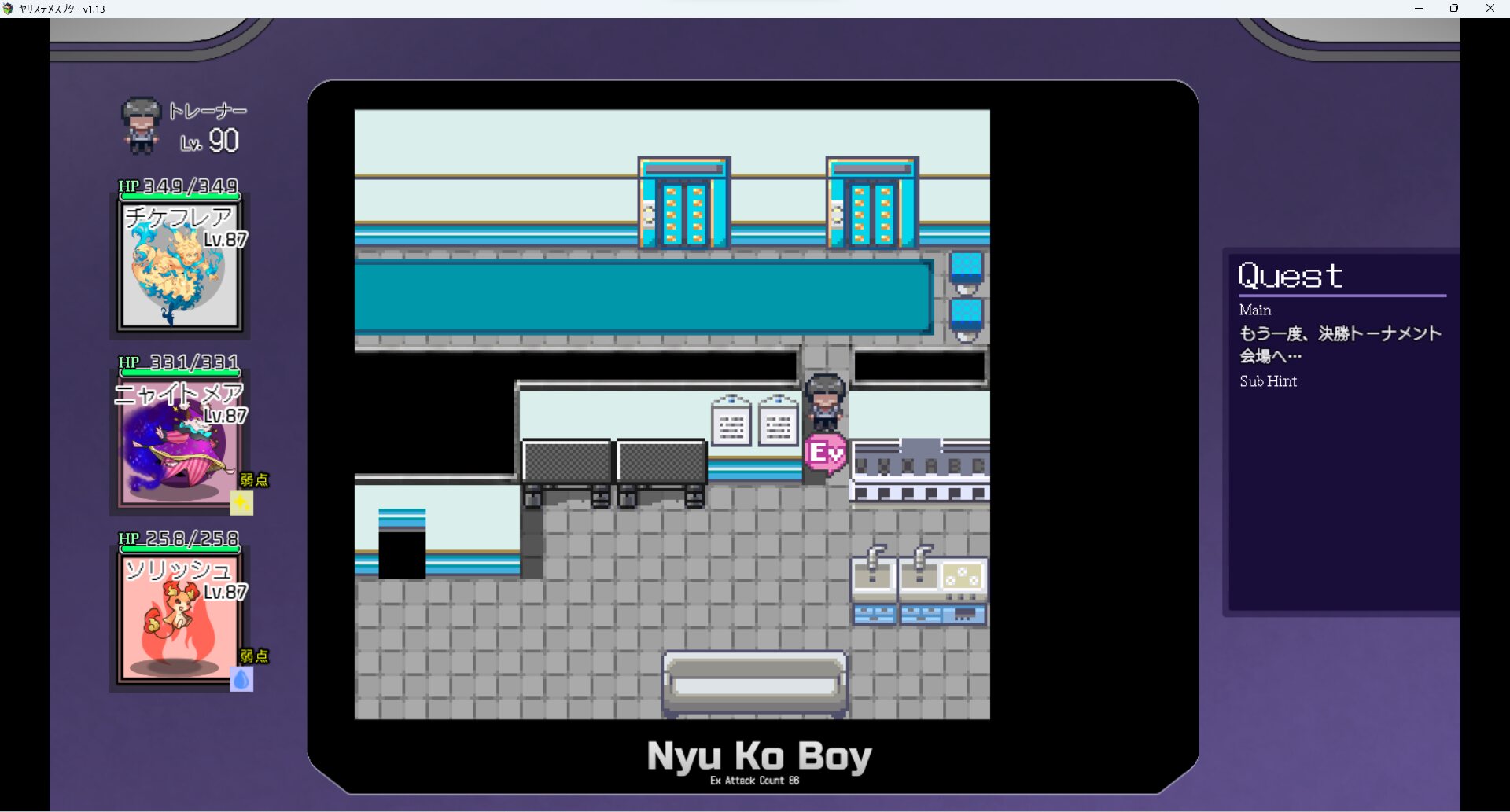Restore down the game window

(1454, 9)
